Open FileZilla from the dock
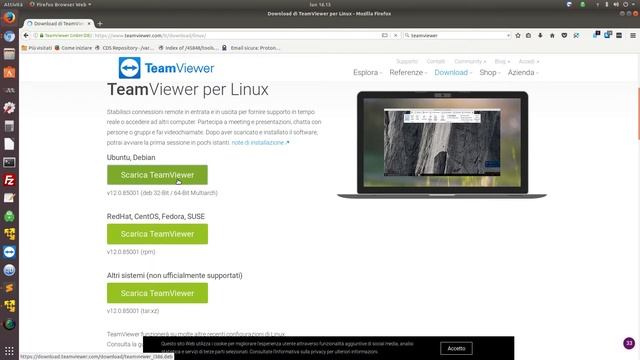Viewport: 640px width, 360px height. 9,180
